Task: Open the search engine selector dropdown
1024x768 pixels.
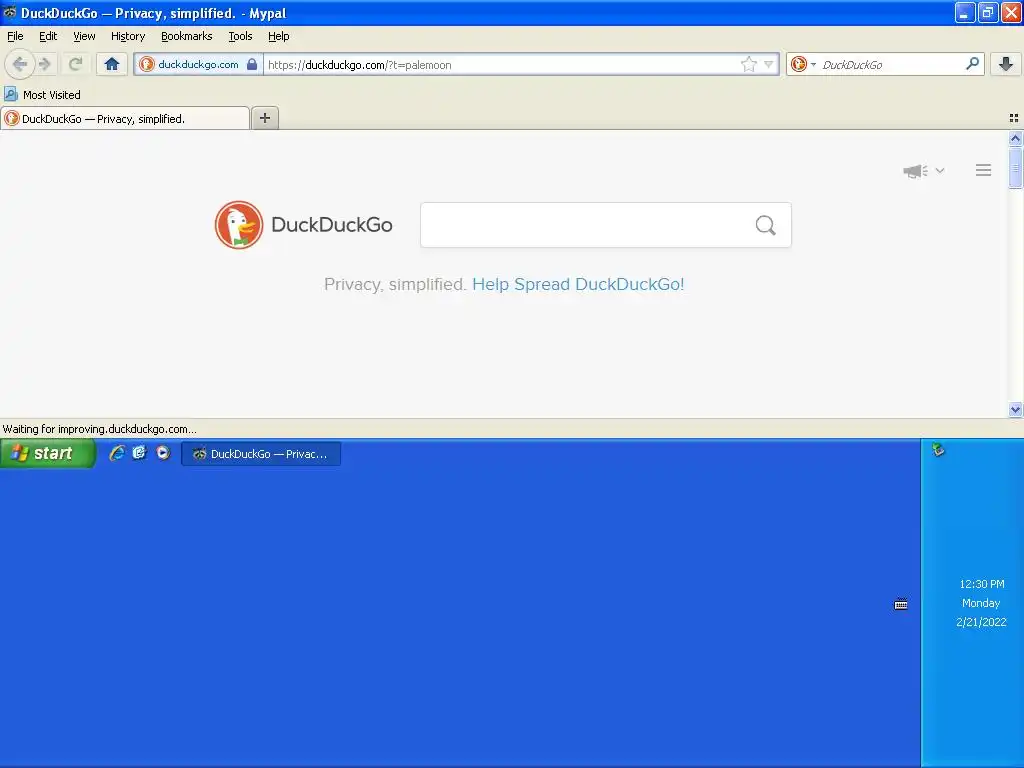Action: 803,64
